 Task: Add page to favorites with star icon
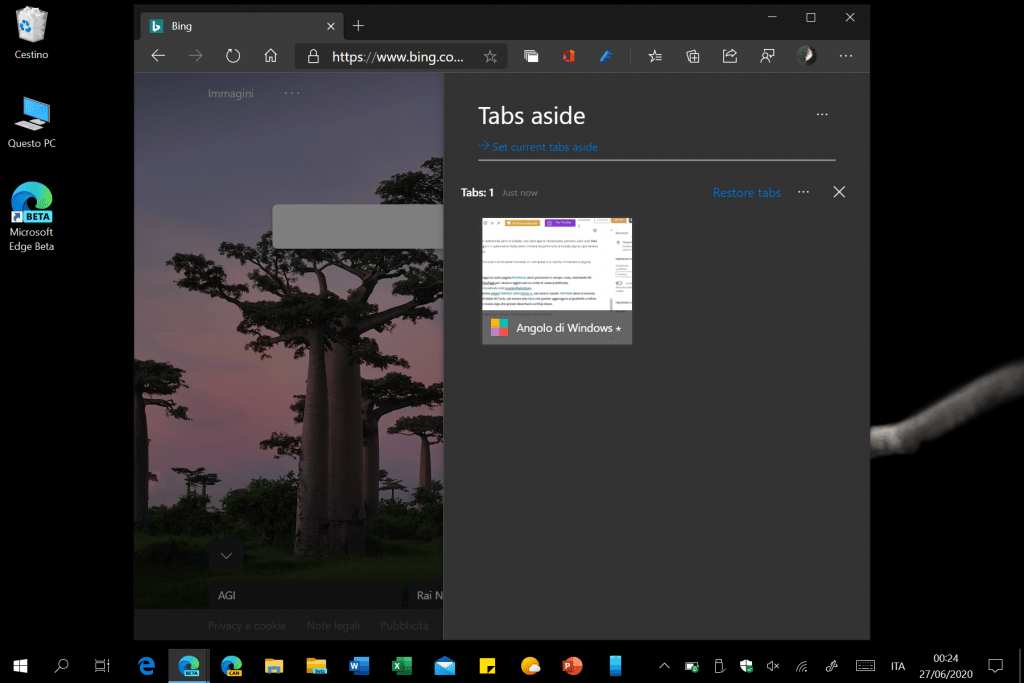[490, 57]
